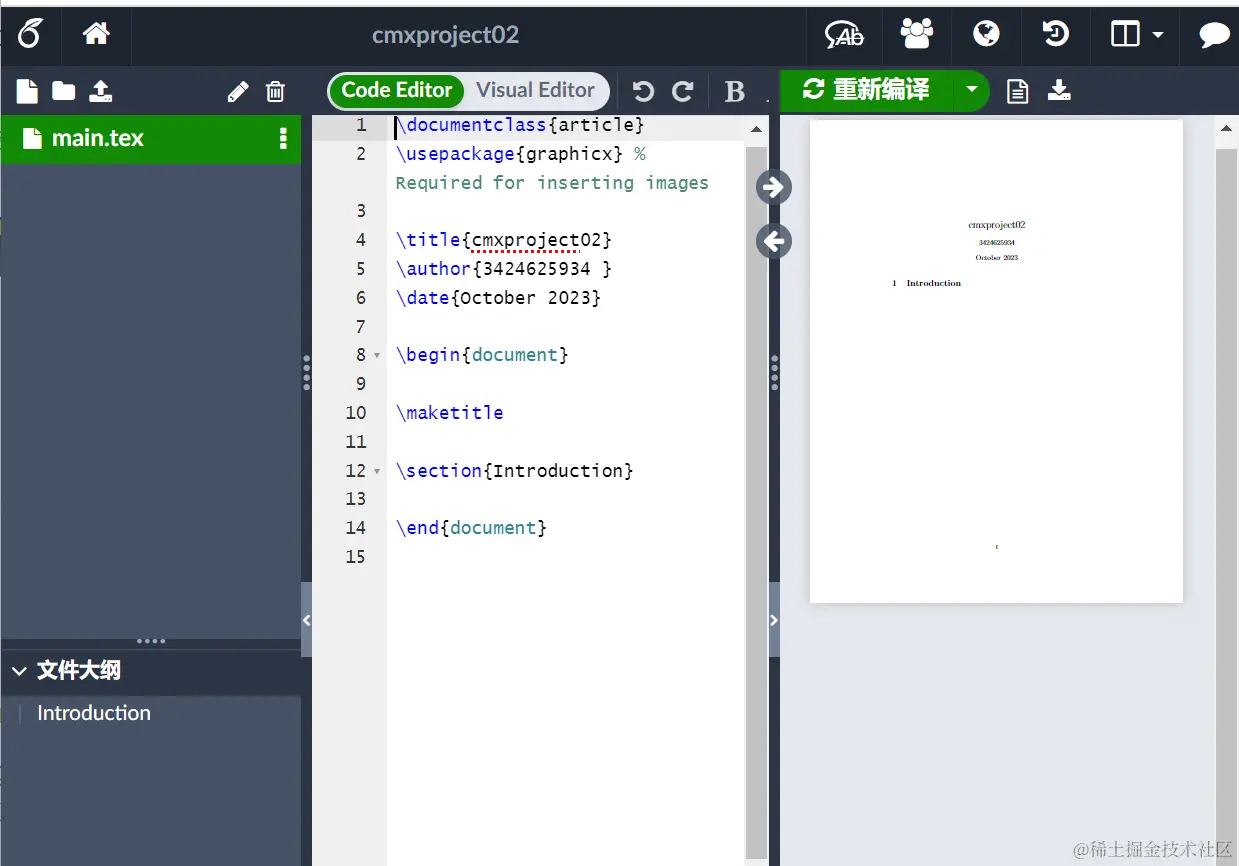This screenshot has width=1239, height=866.
Task: Toggle bold formatting
Action: coord(735,92)
